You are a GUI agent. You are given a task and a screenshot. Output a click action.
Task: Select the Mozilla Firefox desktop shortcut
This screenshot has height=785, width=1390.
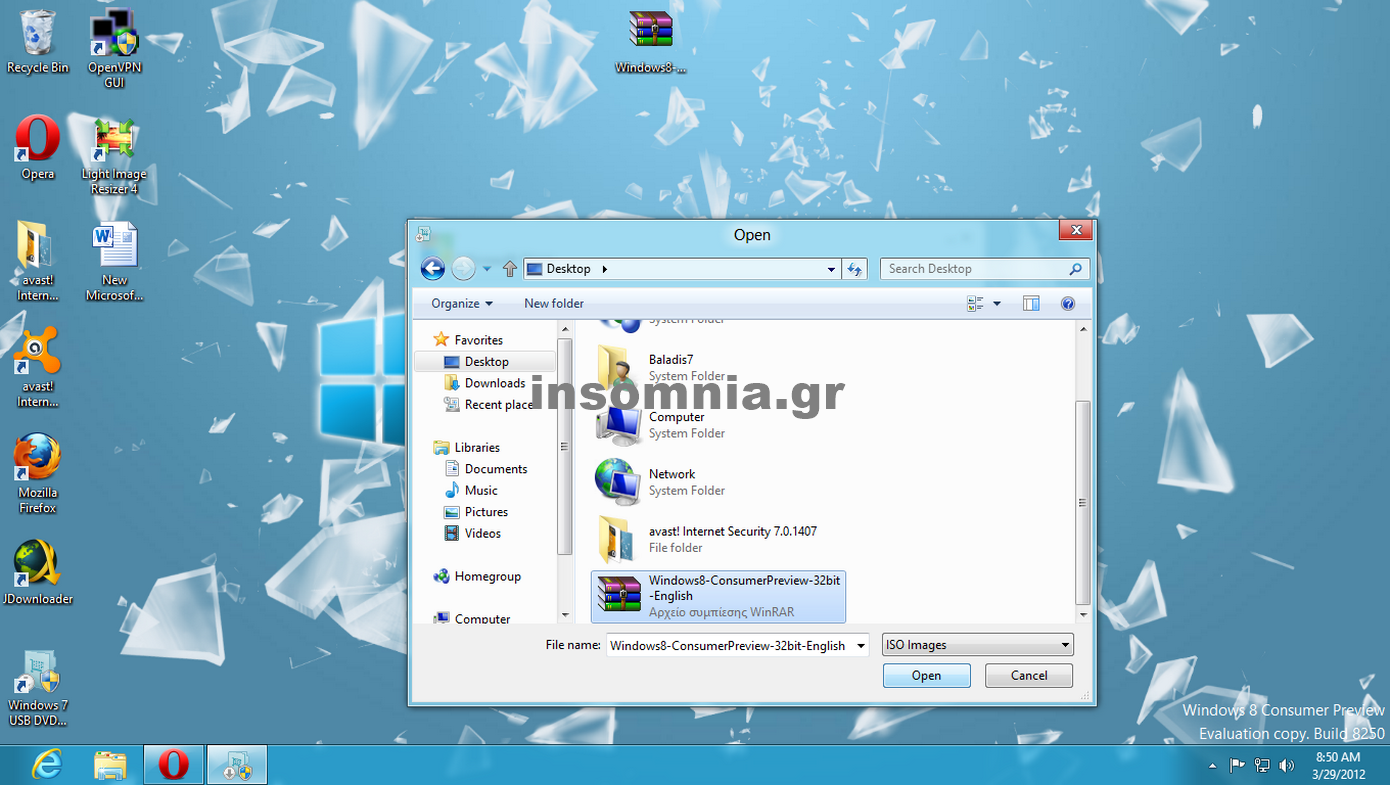(38, 473)
